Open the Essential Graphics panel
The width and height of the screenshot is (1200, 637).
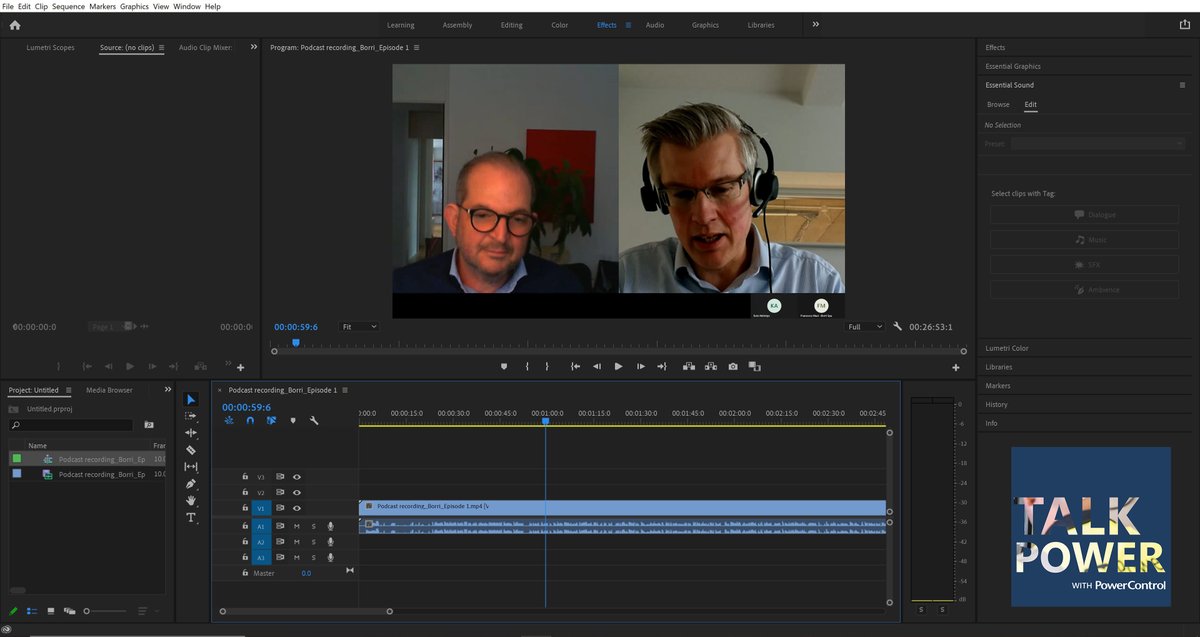tap(1013, 67)
